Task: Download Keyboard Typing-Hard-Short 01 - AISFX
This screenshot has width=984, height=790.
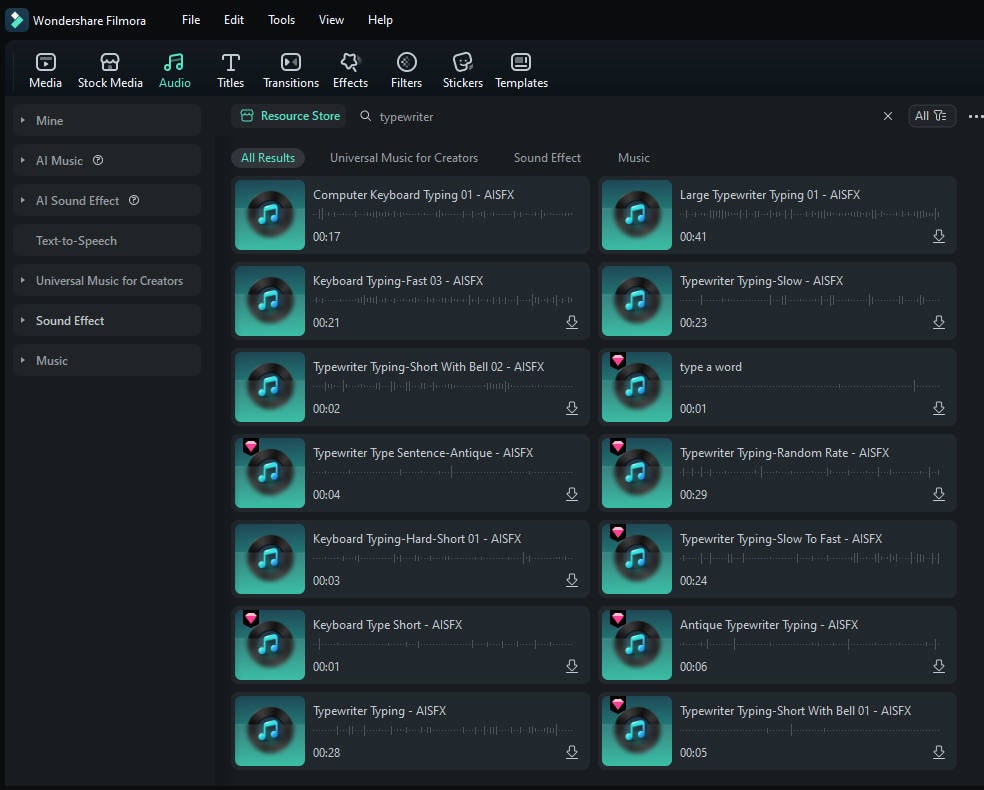Action: 572,580
